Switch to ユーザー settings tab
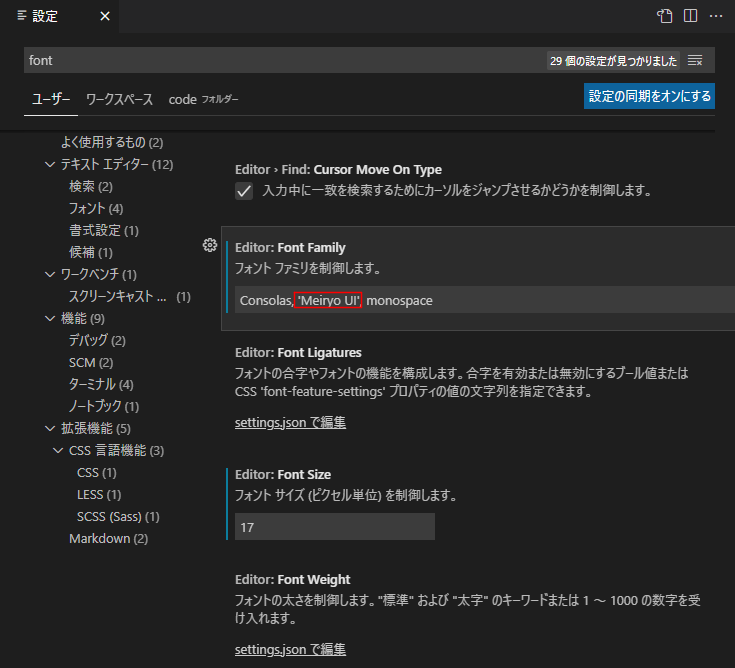Screen dimensions: 735x668 pyautogui.click(x=51, y=99)
